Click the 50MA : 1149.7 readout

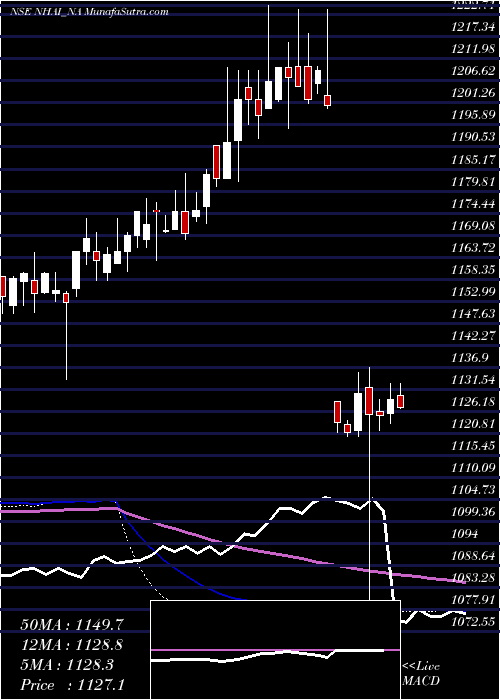pyautogui.click(x=72, y=625)
